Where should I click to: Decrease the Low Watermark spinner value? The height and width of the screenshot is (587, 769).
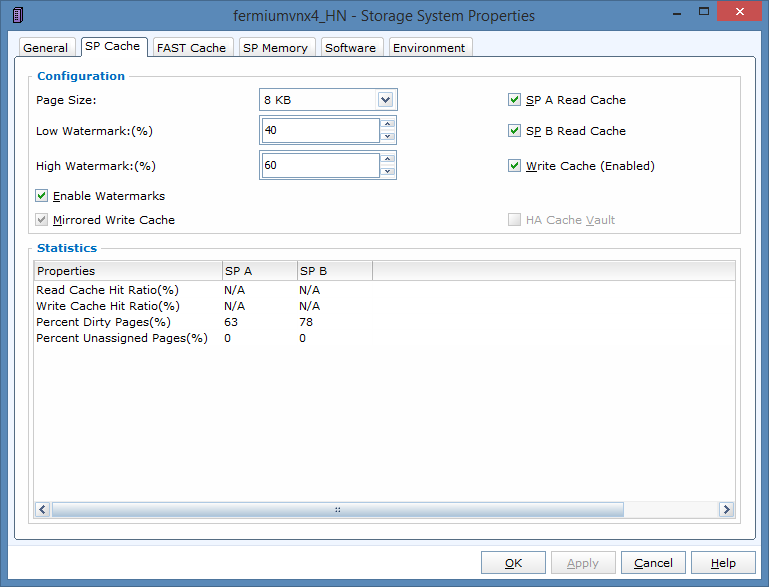(388, 137)
